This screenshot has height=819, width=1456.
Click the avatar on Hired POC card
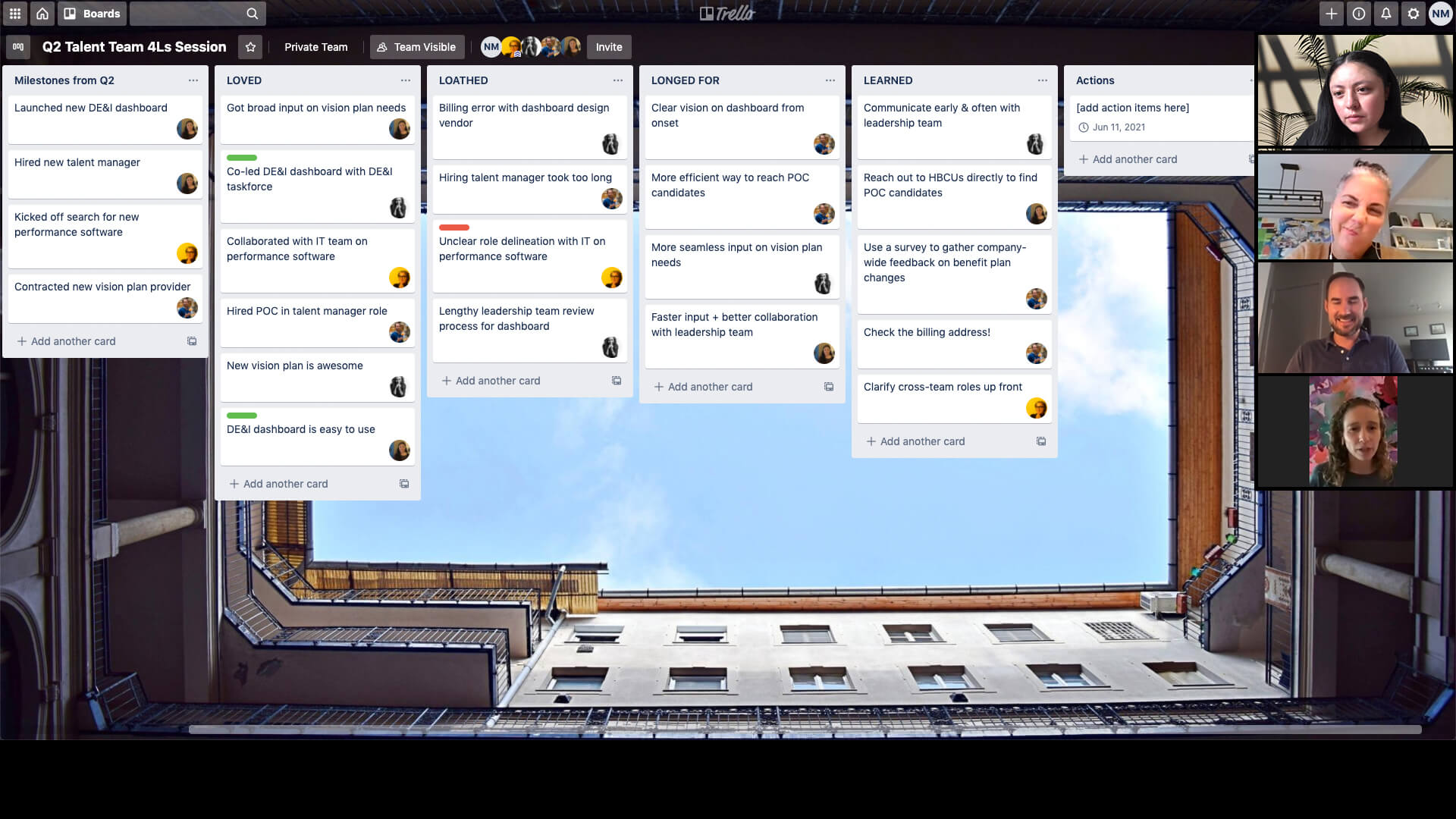point(399,332)
